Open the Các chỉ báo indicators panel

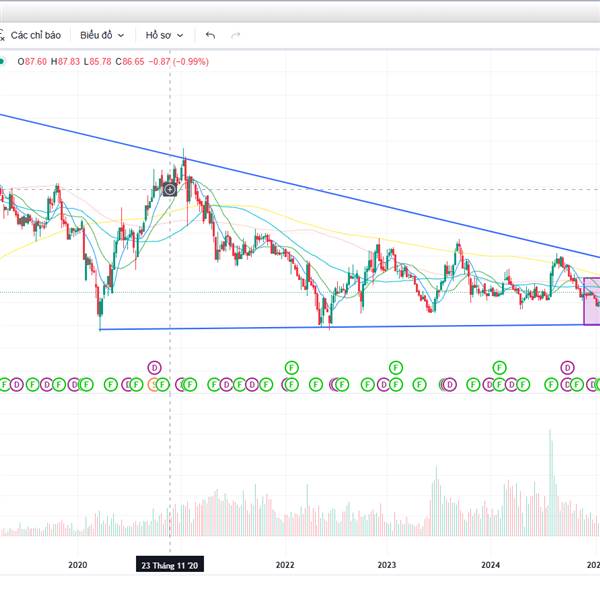point(35,34)
